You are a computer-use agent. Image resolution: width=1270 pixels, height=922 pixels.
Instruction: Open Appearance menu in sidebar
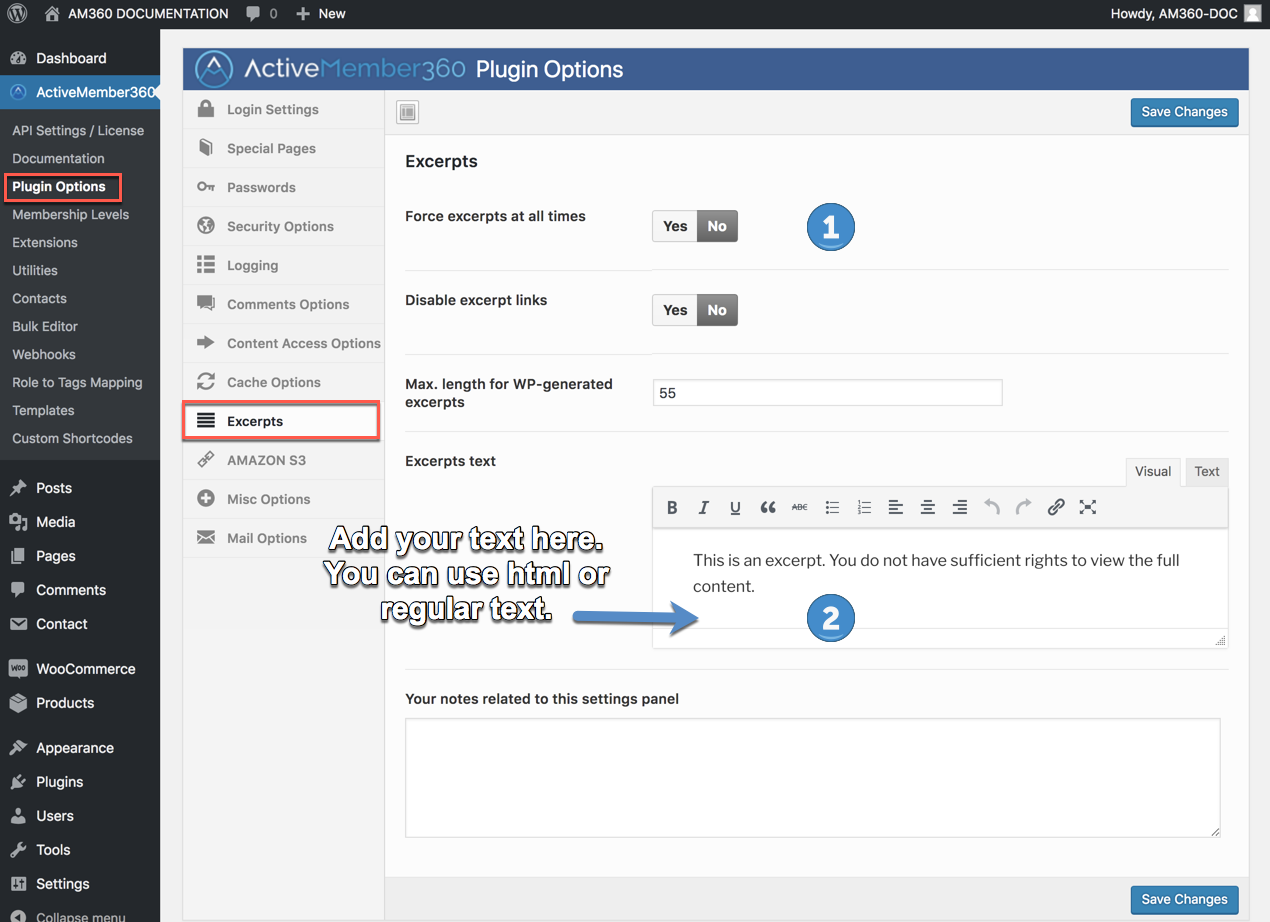75,748
